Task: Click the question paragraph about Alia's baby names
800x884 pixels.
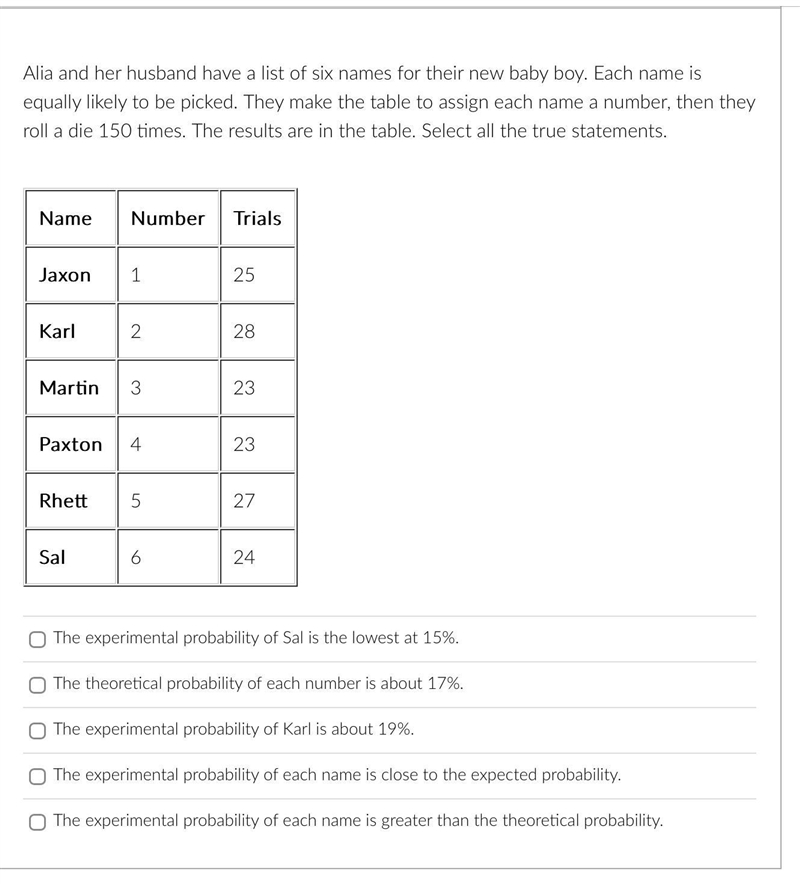Action: (x=389, y=102)
